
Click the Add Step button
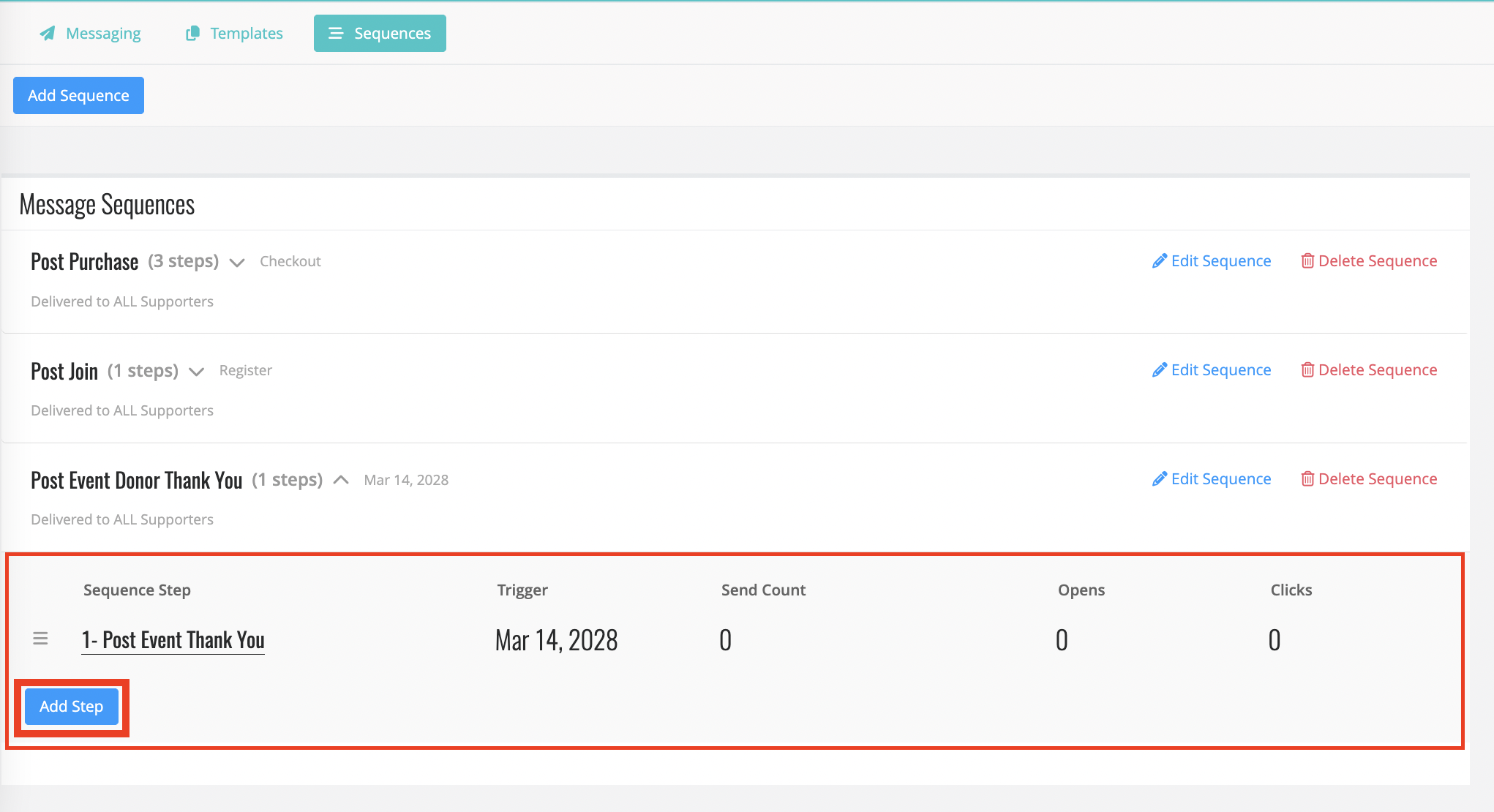(x=72, y=707)
